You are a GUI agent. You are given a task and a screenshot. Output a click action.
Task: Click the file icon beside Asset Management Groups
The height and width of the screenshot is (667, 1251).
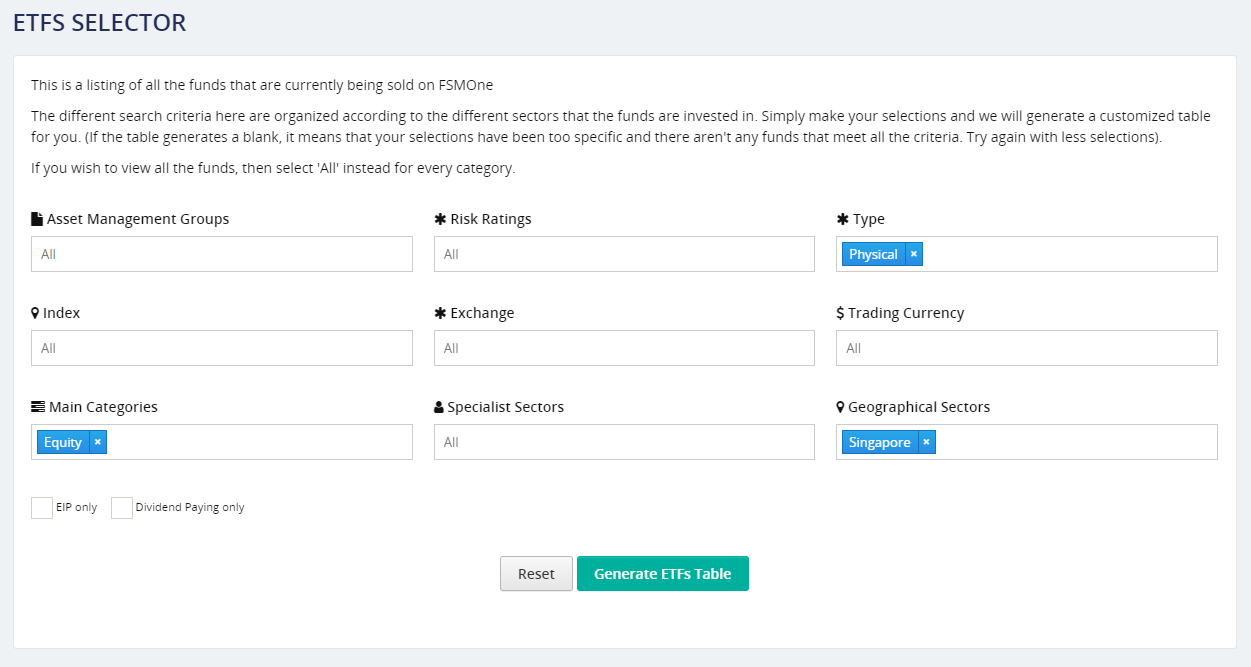(37, 219)
